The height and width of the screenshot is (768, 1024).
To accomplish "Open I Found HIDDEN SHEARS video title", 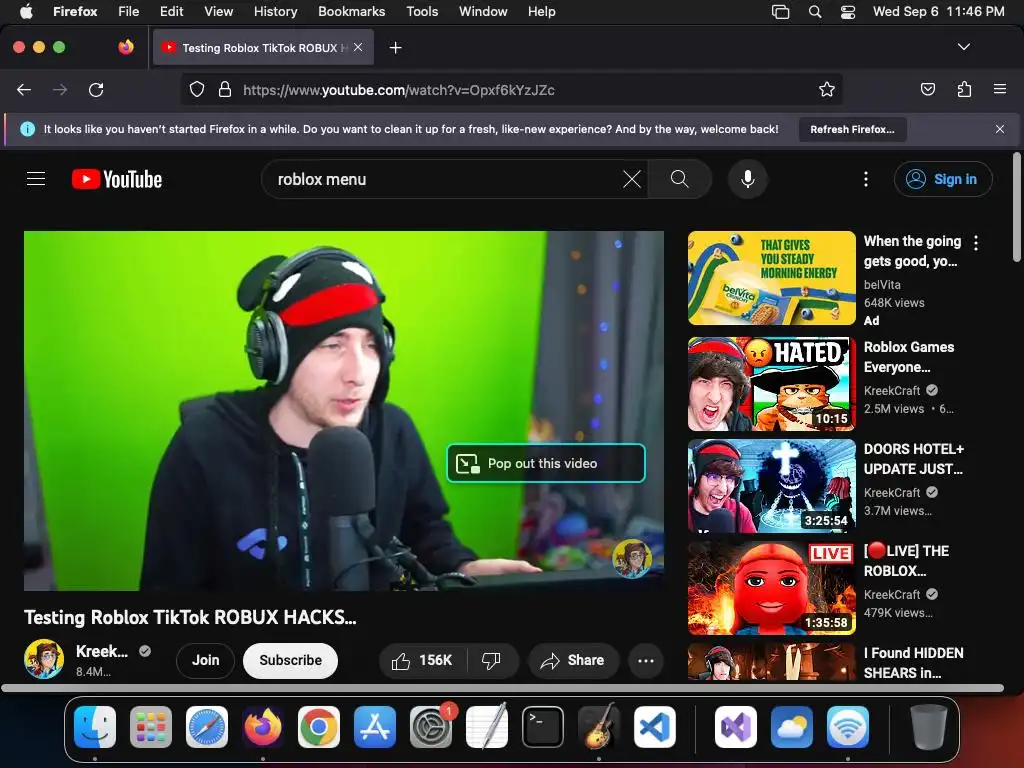I will point(914,663).
